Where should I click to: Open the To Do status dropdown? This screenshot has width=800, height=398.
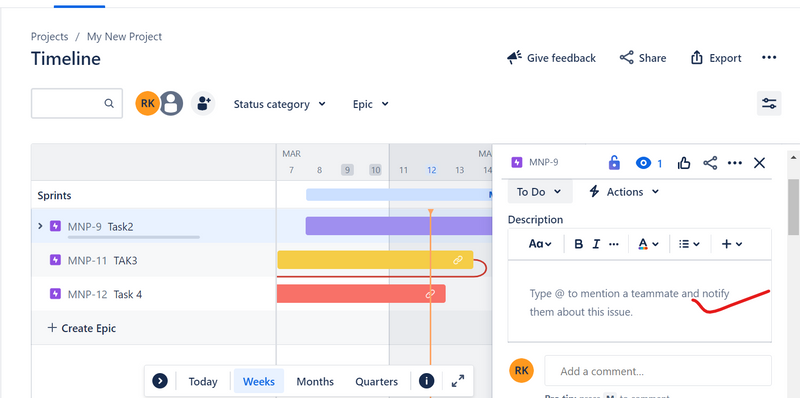point(540,192)
